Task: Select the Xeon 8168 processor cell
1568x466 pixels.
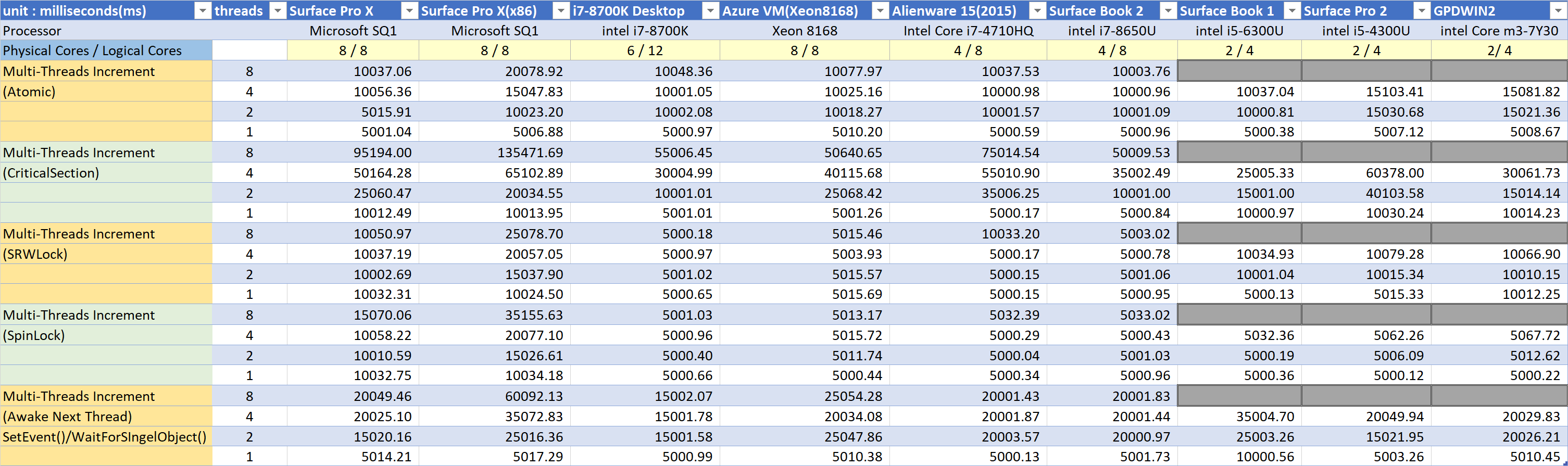Action: click(x=804, y=31)
